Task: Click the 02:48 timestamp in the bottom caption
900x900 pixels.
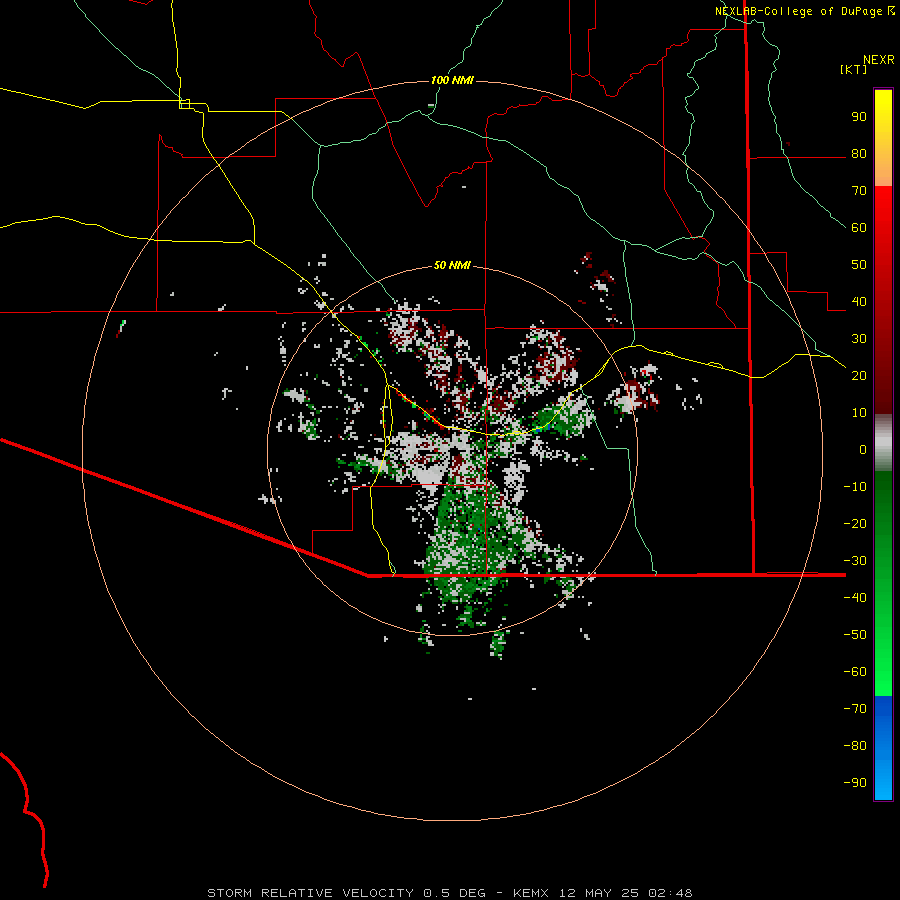Action: 670,893
